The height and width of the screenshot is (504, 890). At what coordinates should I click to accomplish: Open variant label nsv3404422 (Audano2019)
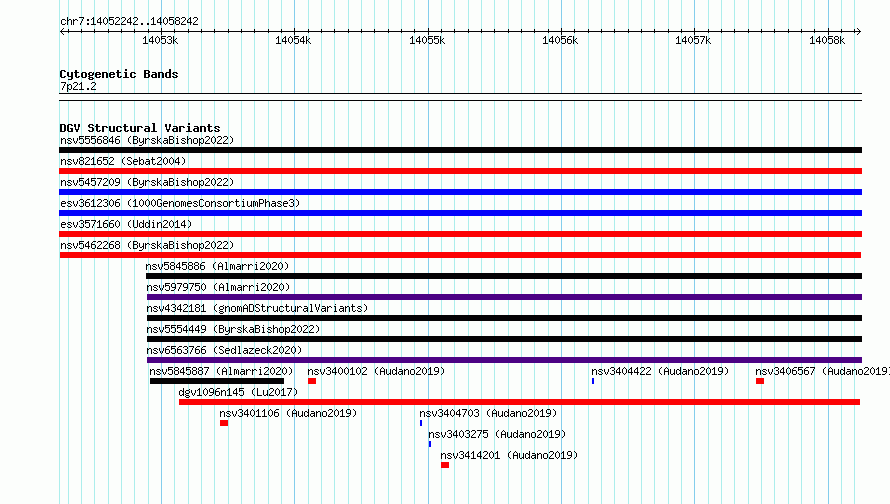pos(660,371)
